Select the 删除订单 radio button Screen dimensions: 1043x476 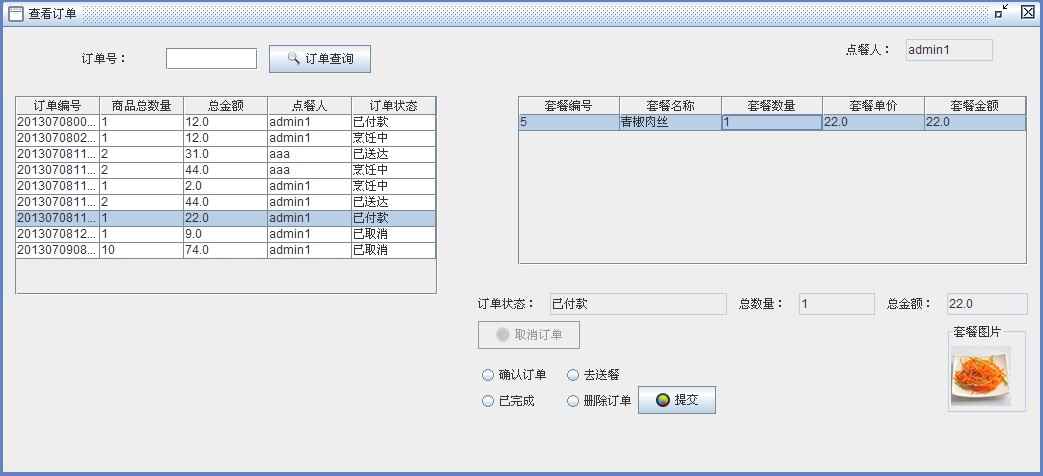coord(599,402)
